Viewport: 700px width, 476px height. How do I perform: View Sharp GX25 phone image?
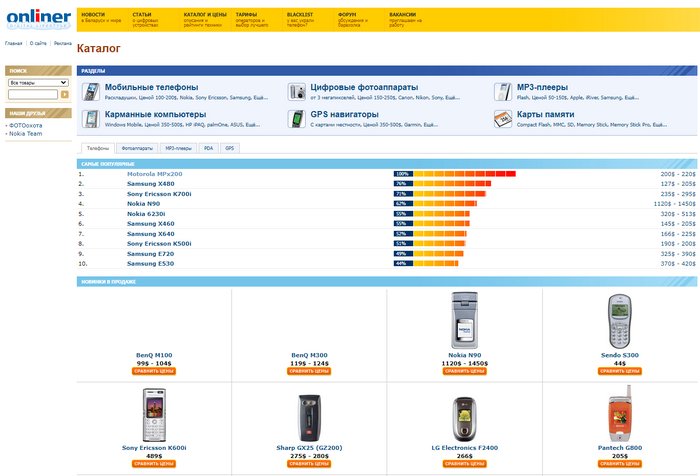click(x=309, y=418)
